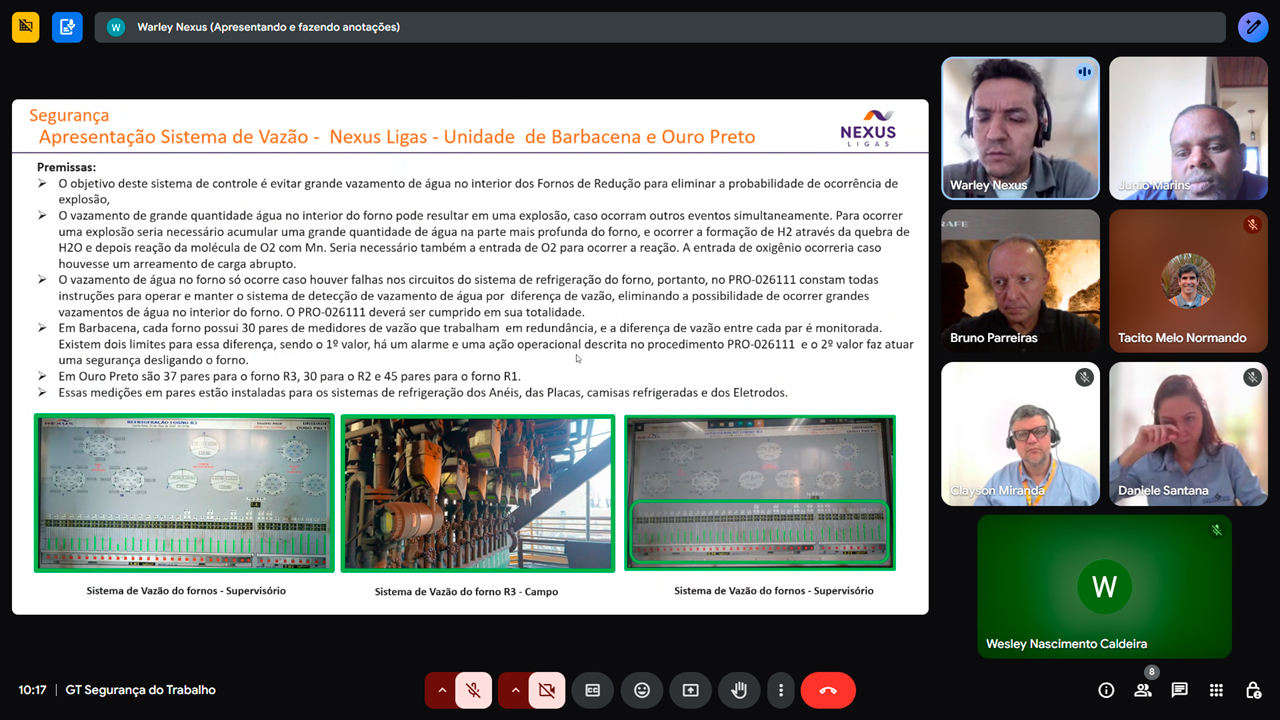Click speaking indicator on Warley Nexus tile
Screen dimensions: 1280x720
coord(1084,72)
